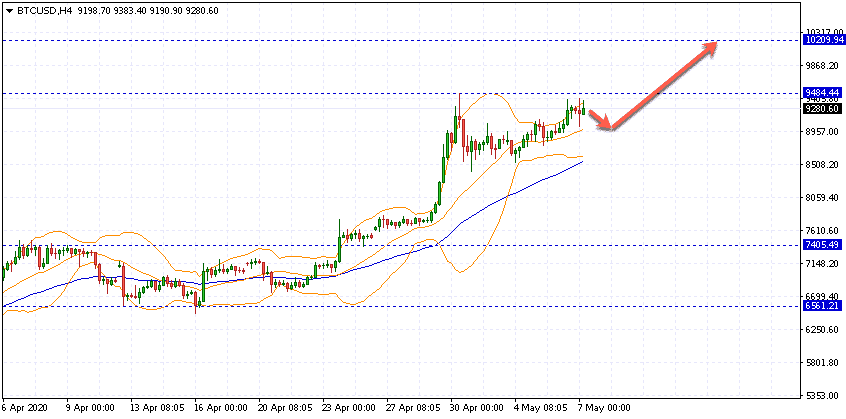Click the low price value 9190.90
The image size is (846, 419).
[168, 11]
